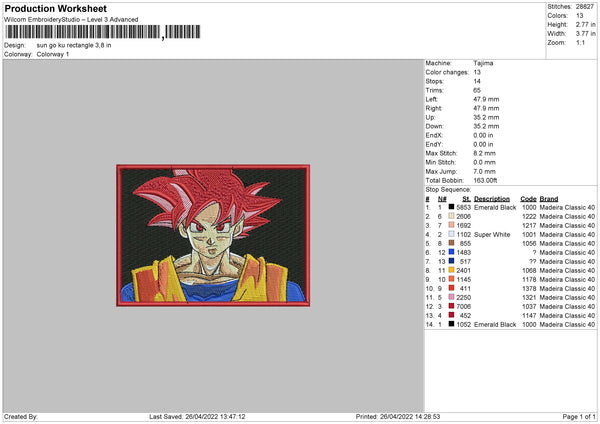Pick the red-orange swatch with code 1378

click(x=452, y=288)
